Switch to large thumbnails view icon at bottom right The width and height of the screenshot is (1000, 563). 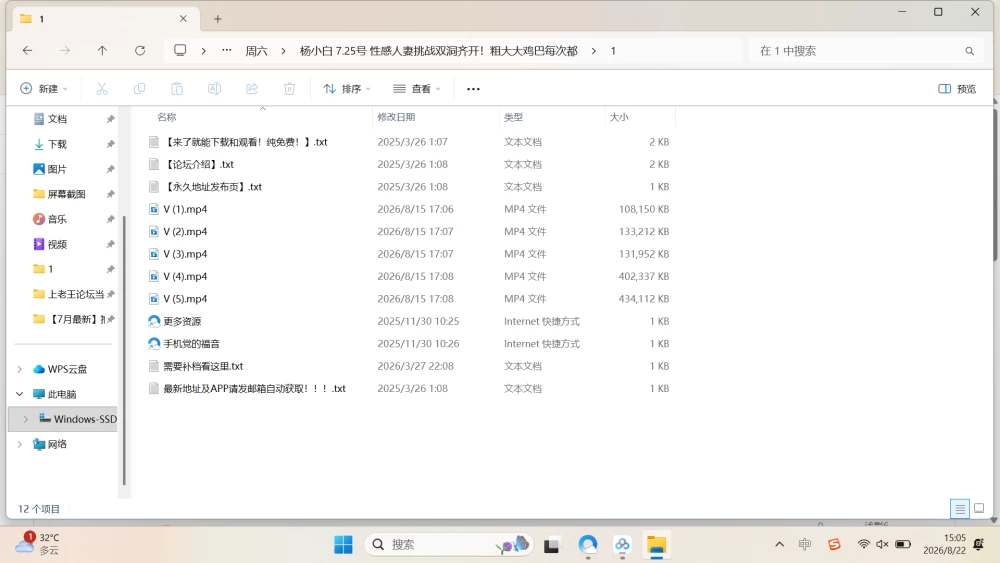point(979,508)
